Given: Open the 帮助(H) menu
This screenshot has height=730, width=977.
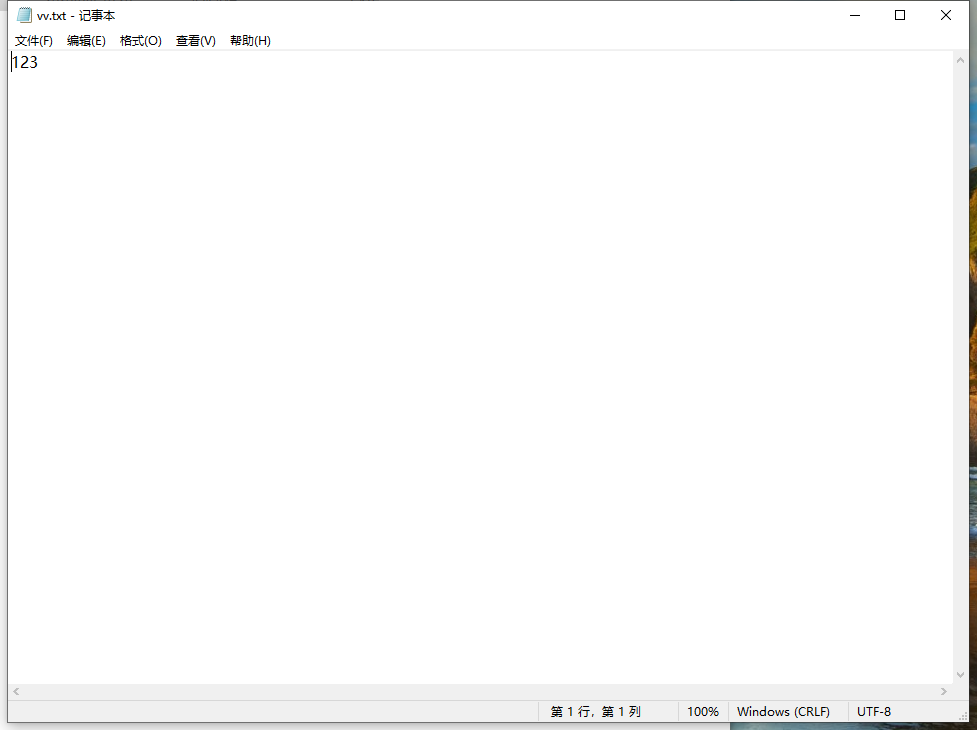Looking at the screenshot, I should (250, 41).
